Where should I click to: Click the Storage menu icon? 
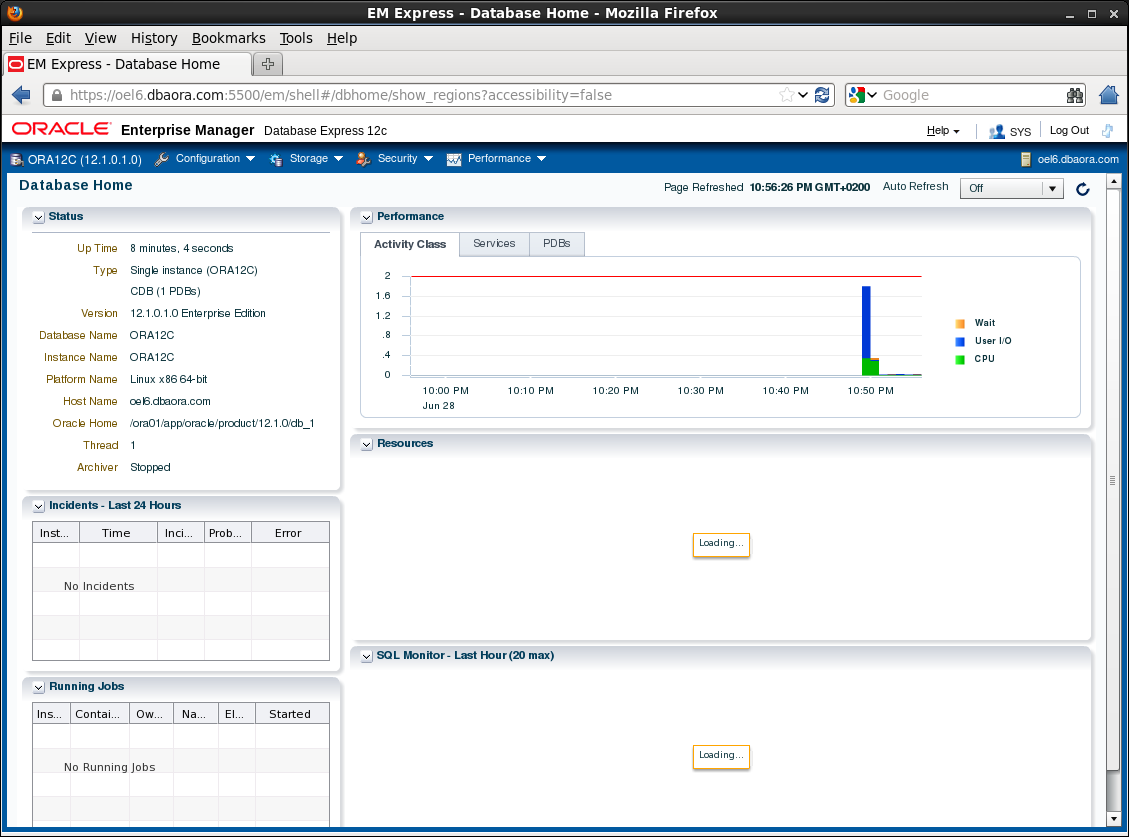pyautogui.click(x=276, y=159)
